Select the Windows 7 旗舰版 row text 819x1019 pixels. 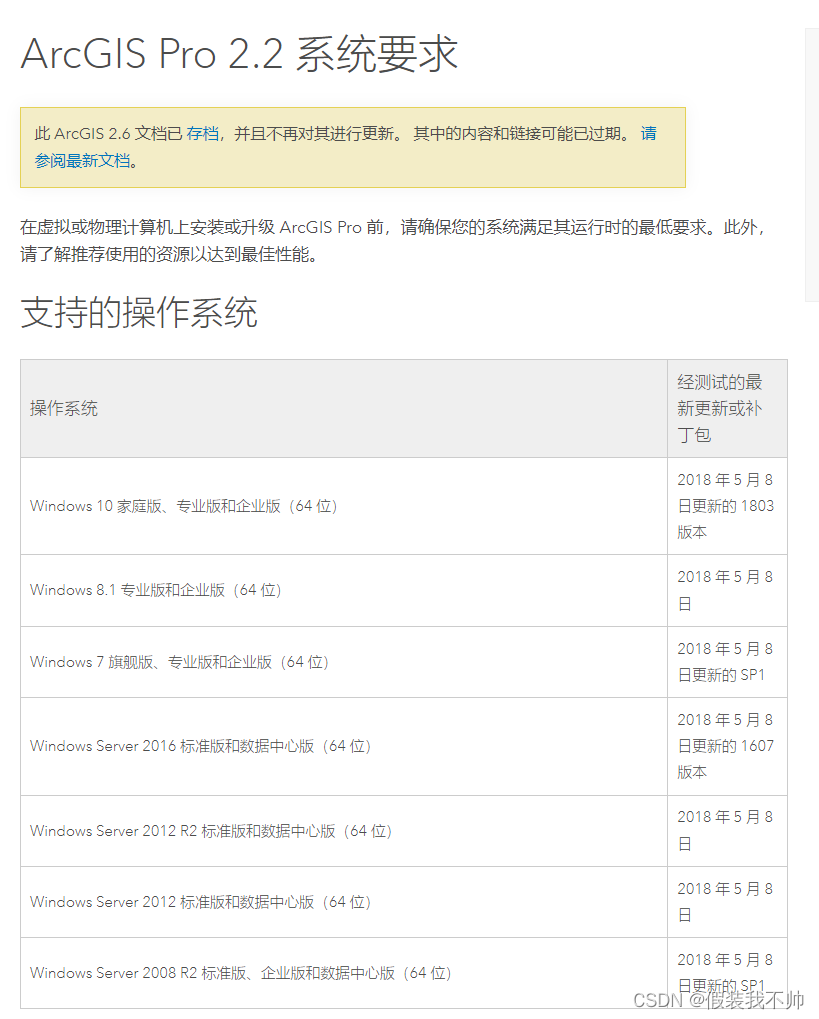(179, 662)
